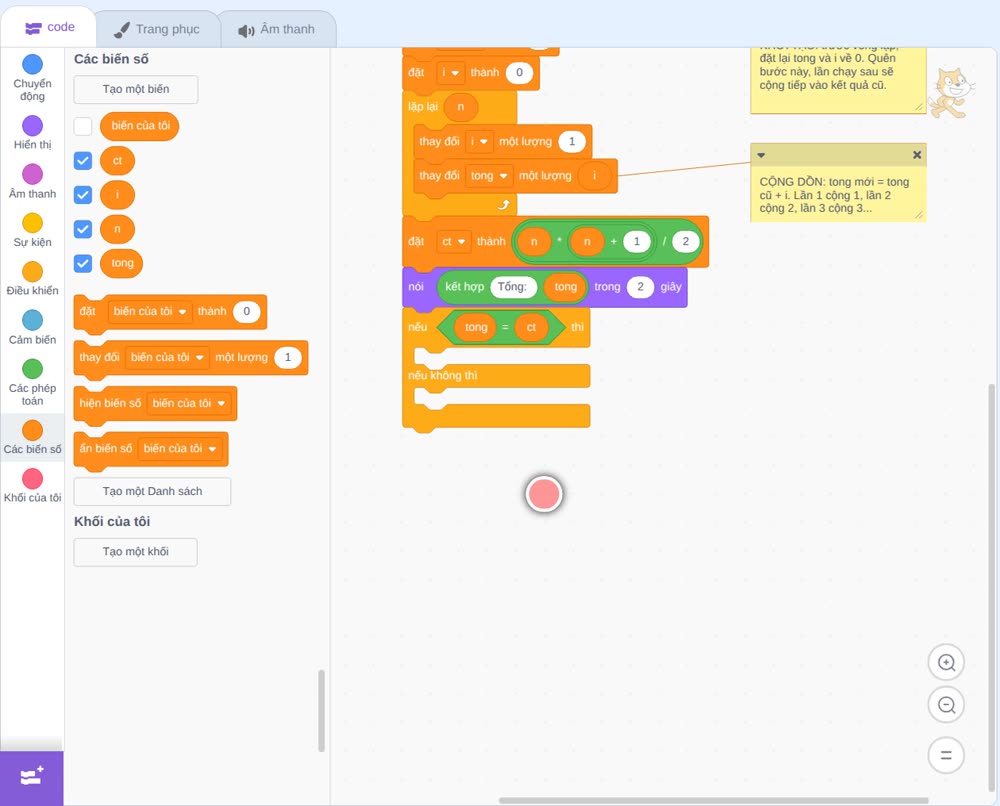Collapse the CỘNG DỒN comment
1000x806 pixels.
(x=761, y=155)
